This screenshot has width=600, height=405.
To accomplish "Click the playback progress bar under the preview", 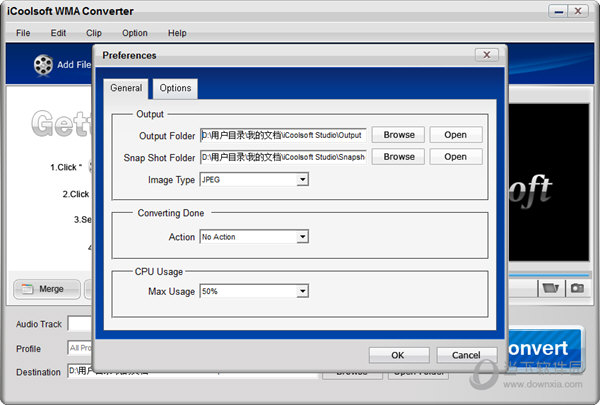I will pyautogui.click(x=549, y=275).
